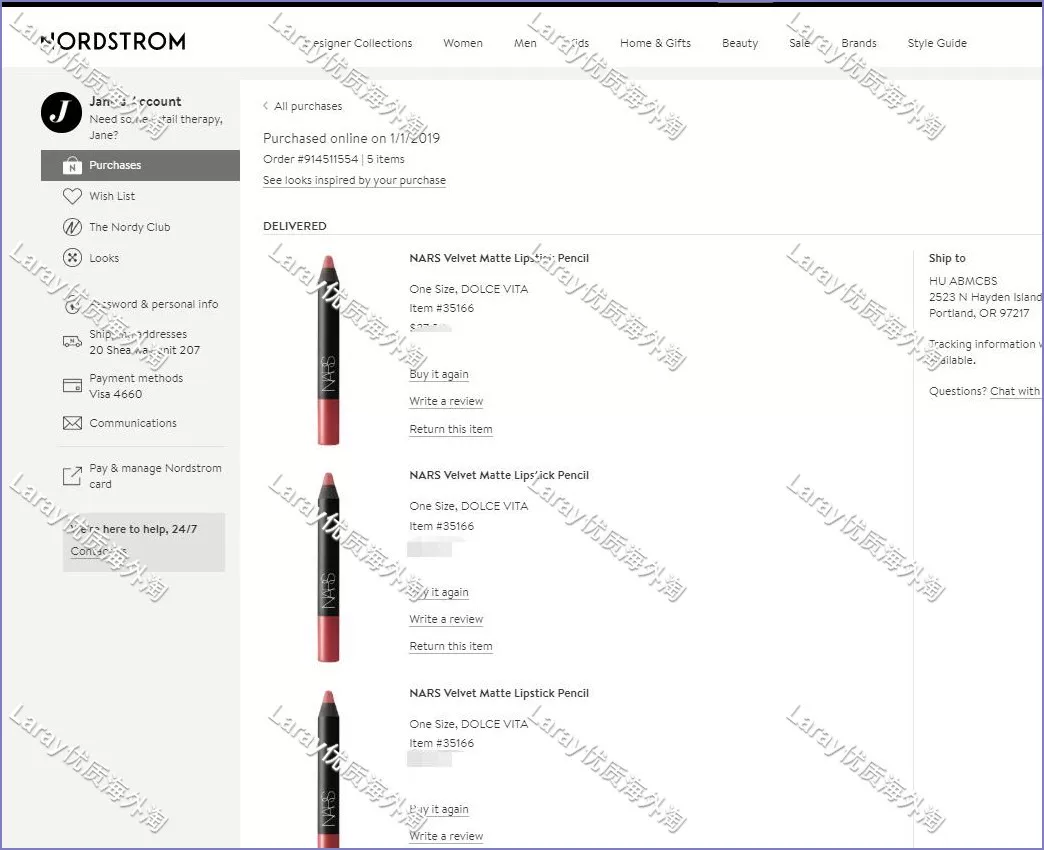1044x850 pixels.
Task: Click See looks inspired by your purchase
Action: [354, 180]
